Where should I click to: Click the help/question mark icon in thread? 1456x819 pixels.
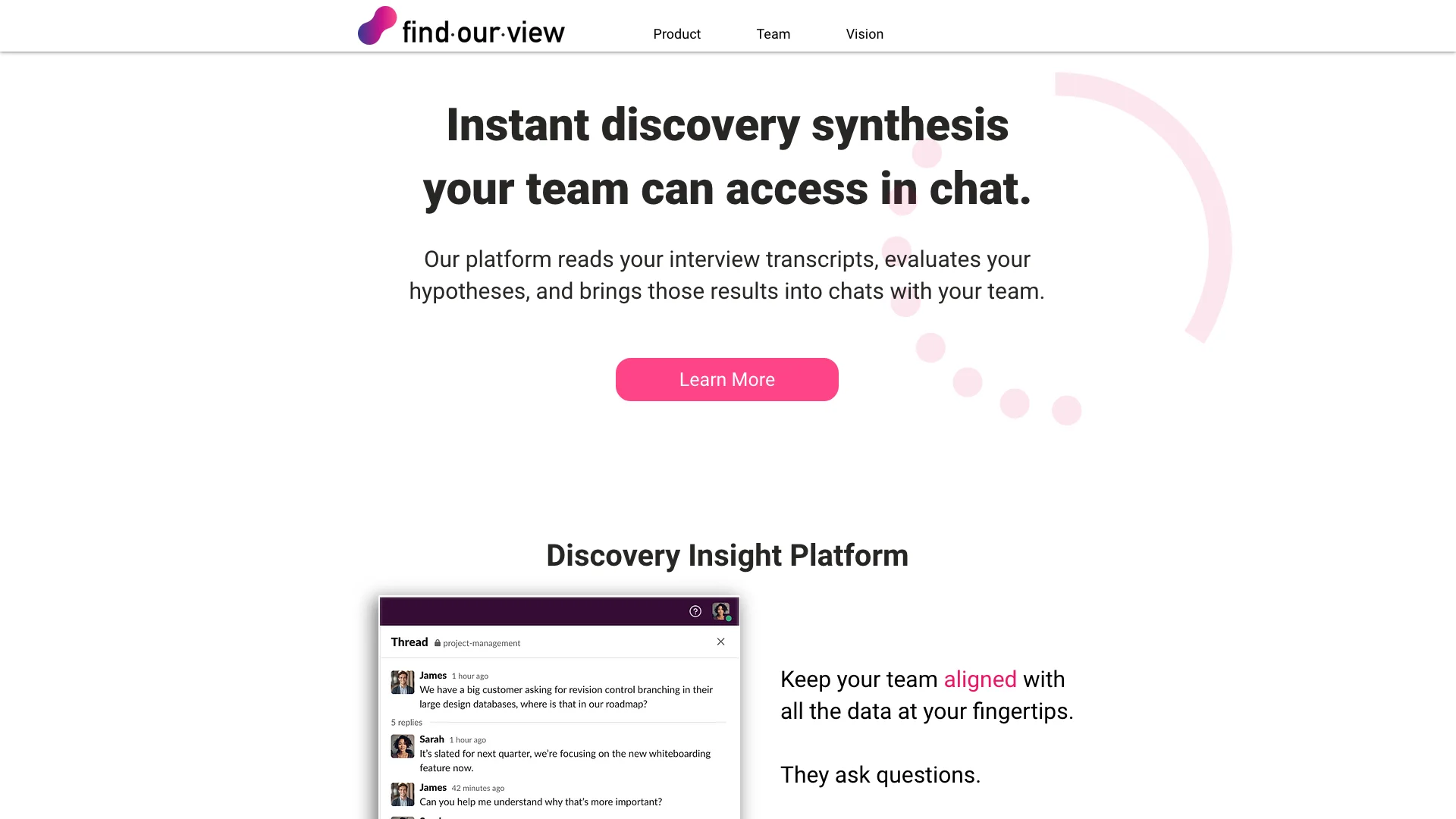click(696, 611)
